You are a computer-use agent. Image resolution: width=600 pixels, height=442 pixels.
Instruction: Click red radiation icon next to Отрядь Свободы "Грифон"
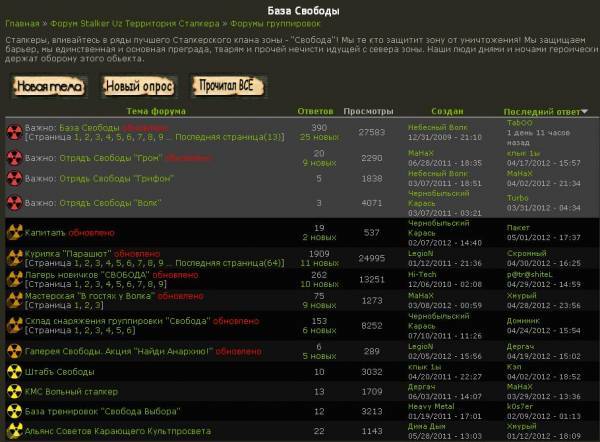pos(14,177)
